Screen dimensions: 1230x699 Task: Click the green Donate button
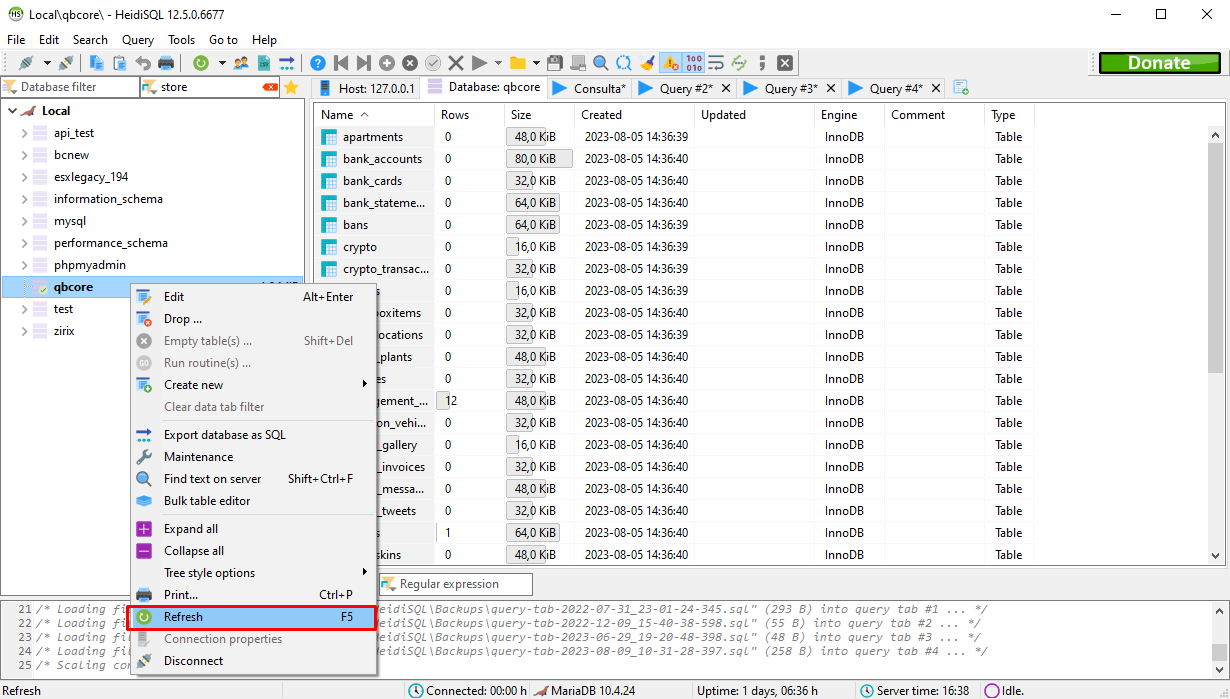pos(1159,63)
